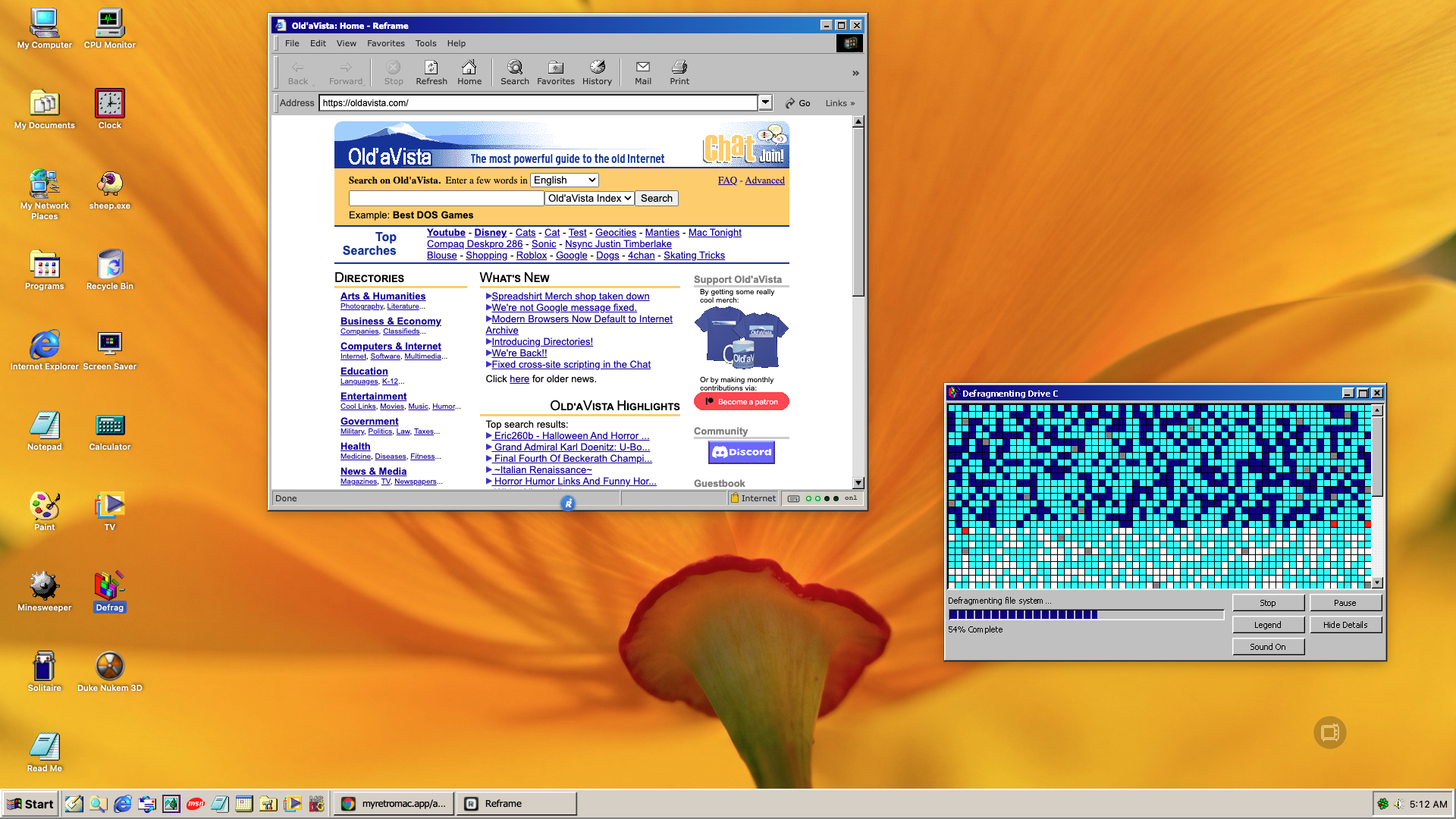Open the Geocities top search link
The width and height of the screenshot is (1456, 819).
(616, 233)
